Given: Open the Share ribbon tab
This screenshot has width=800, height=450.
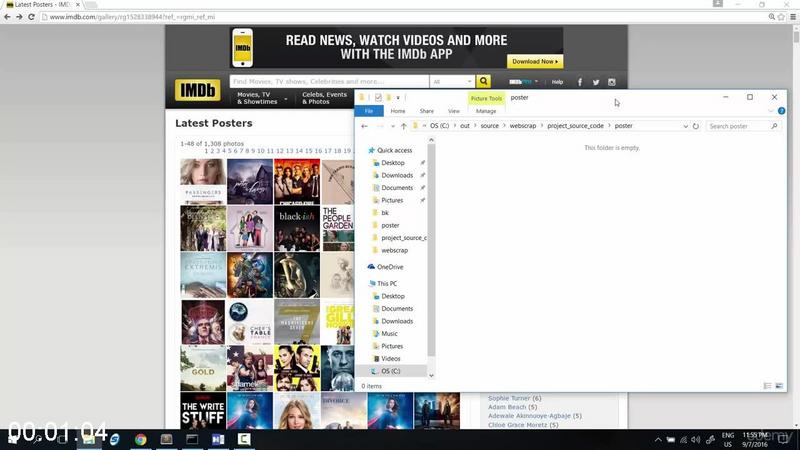Looking at the screenshot, I should point(427,111).
